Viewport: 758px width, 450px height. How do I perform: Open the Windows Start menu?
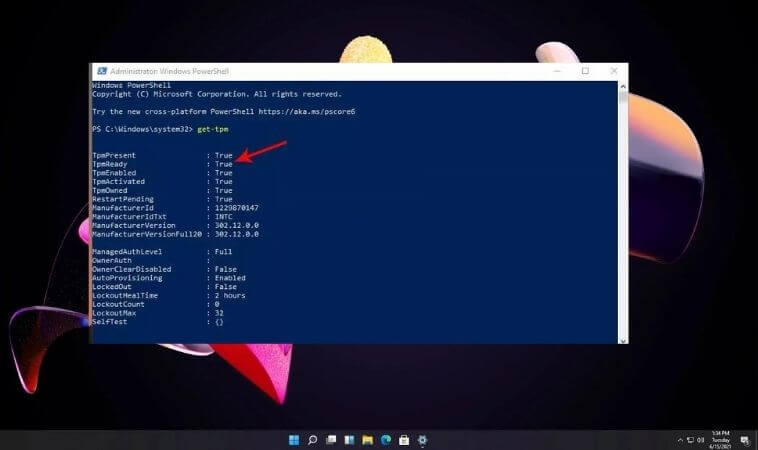pos(294,440)
